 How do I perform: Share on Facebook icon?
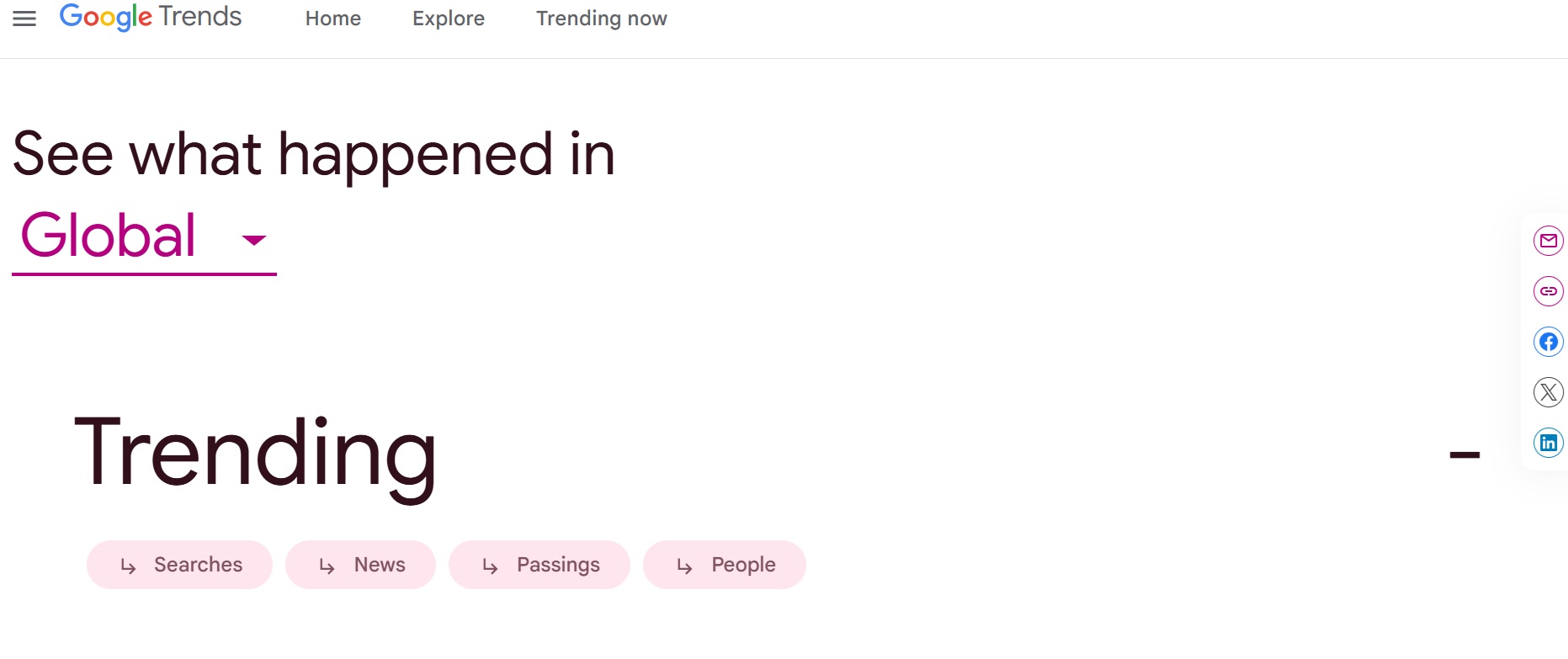[x=1548, y=342]
